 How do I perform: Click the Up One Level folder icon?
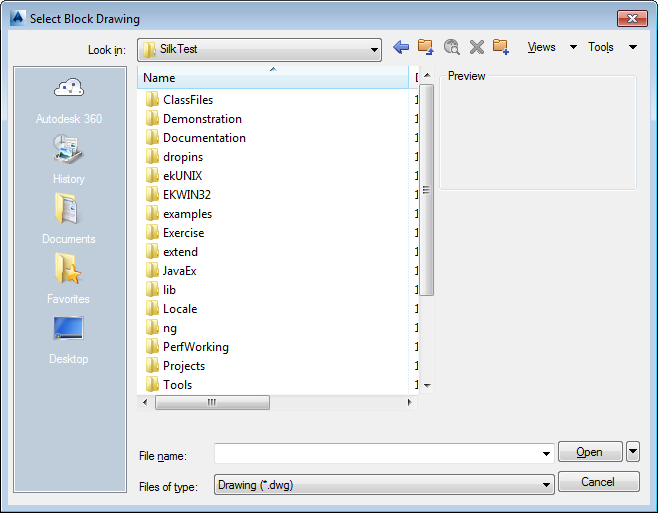[426, 47]
